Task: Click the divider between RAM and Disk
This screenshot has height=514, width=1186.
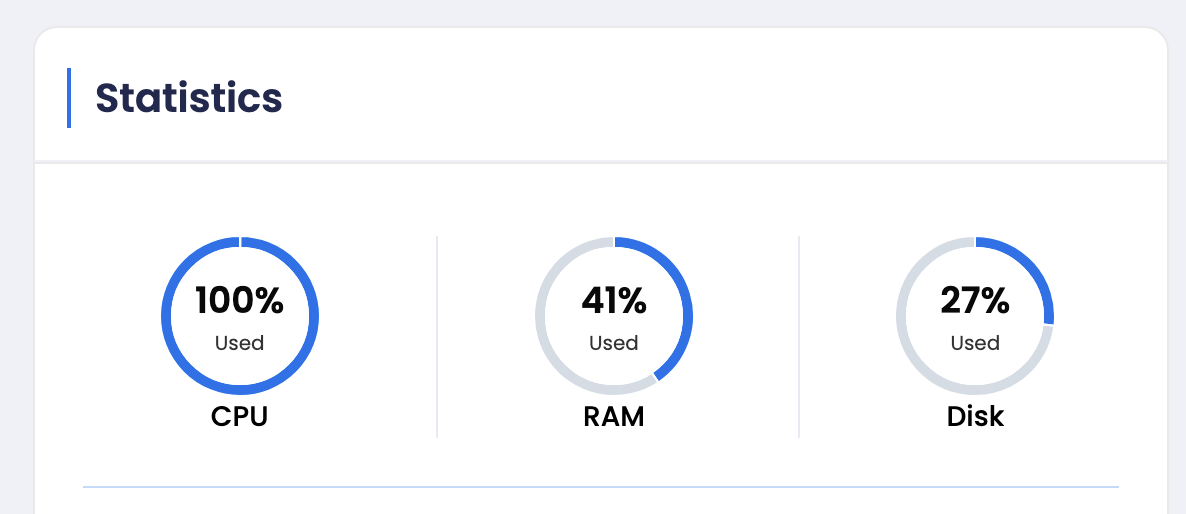Action: click(x=799, y=336)
